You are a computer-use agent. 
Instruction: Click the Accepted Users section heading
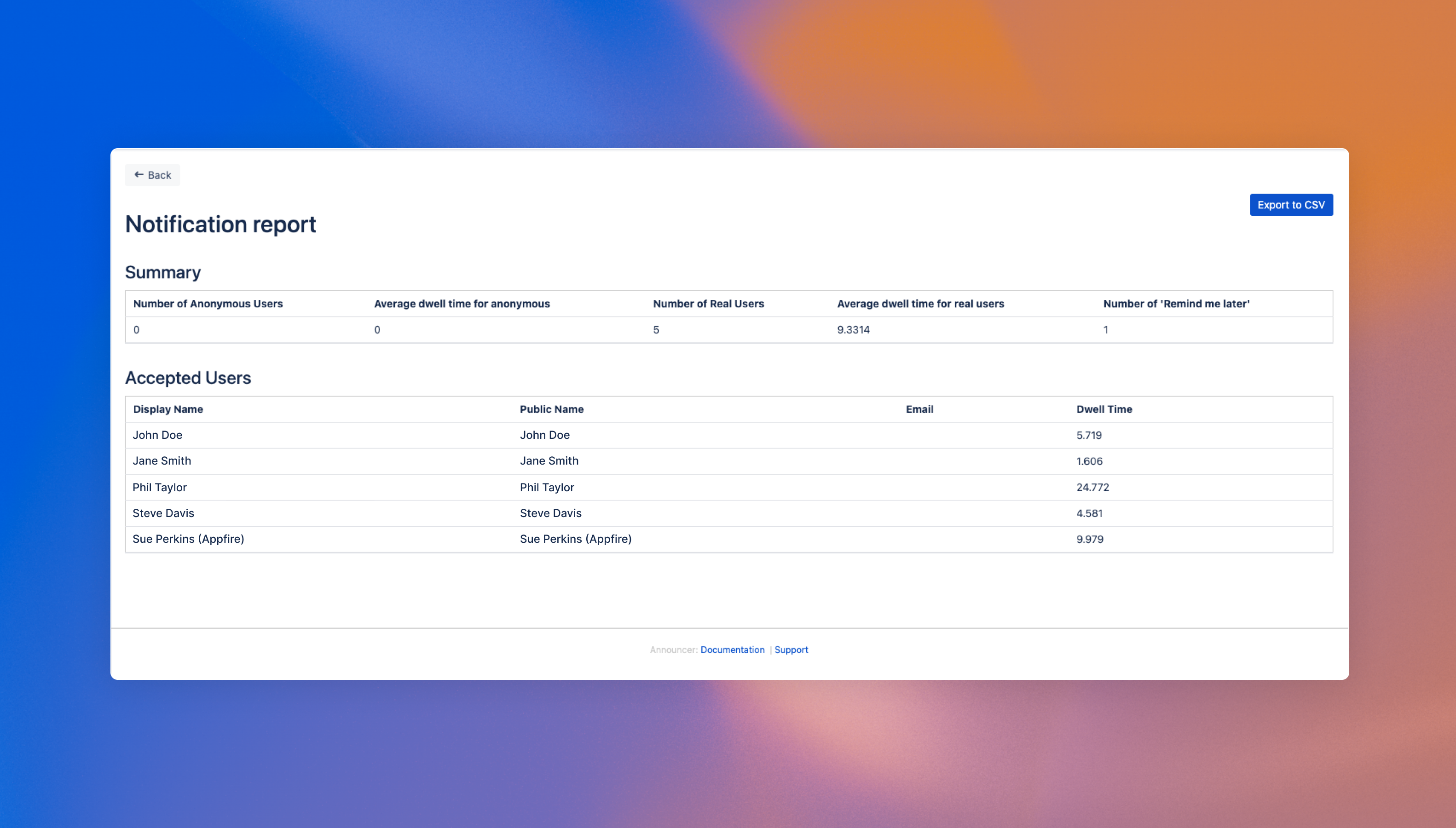point(188,378)
